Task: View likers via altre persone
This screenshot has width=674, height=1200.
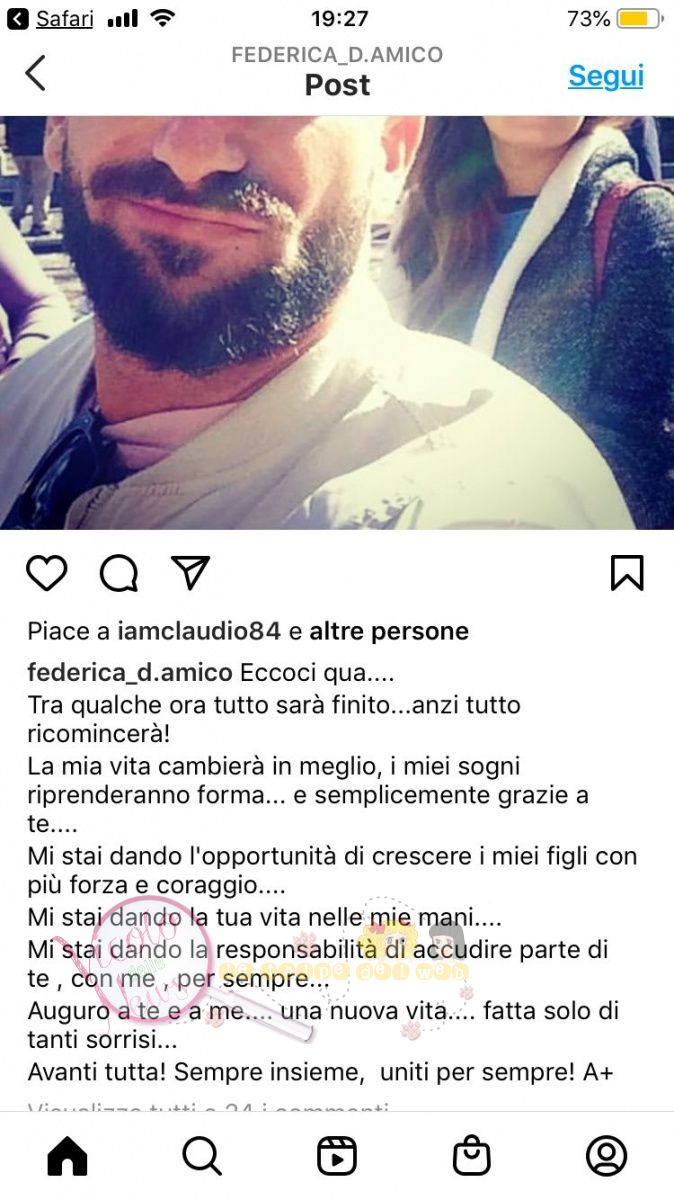Action: [389, 632]
